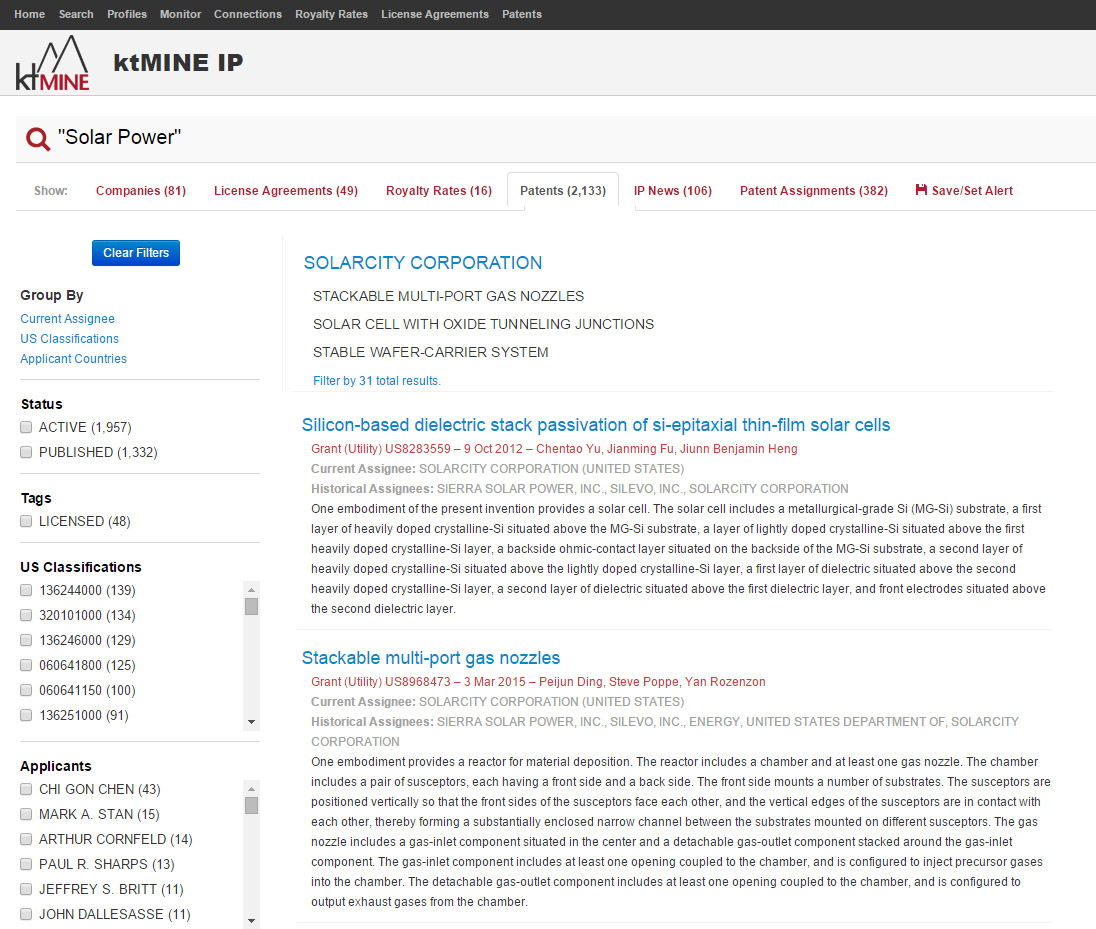Click the Save/Set Alert floppy disk icon
Viewport: 1096px width, 929px height.
(x=921, y=189)
